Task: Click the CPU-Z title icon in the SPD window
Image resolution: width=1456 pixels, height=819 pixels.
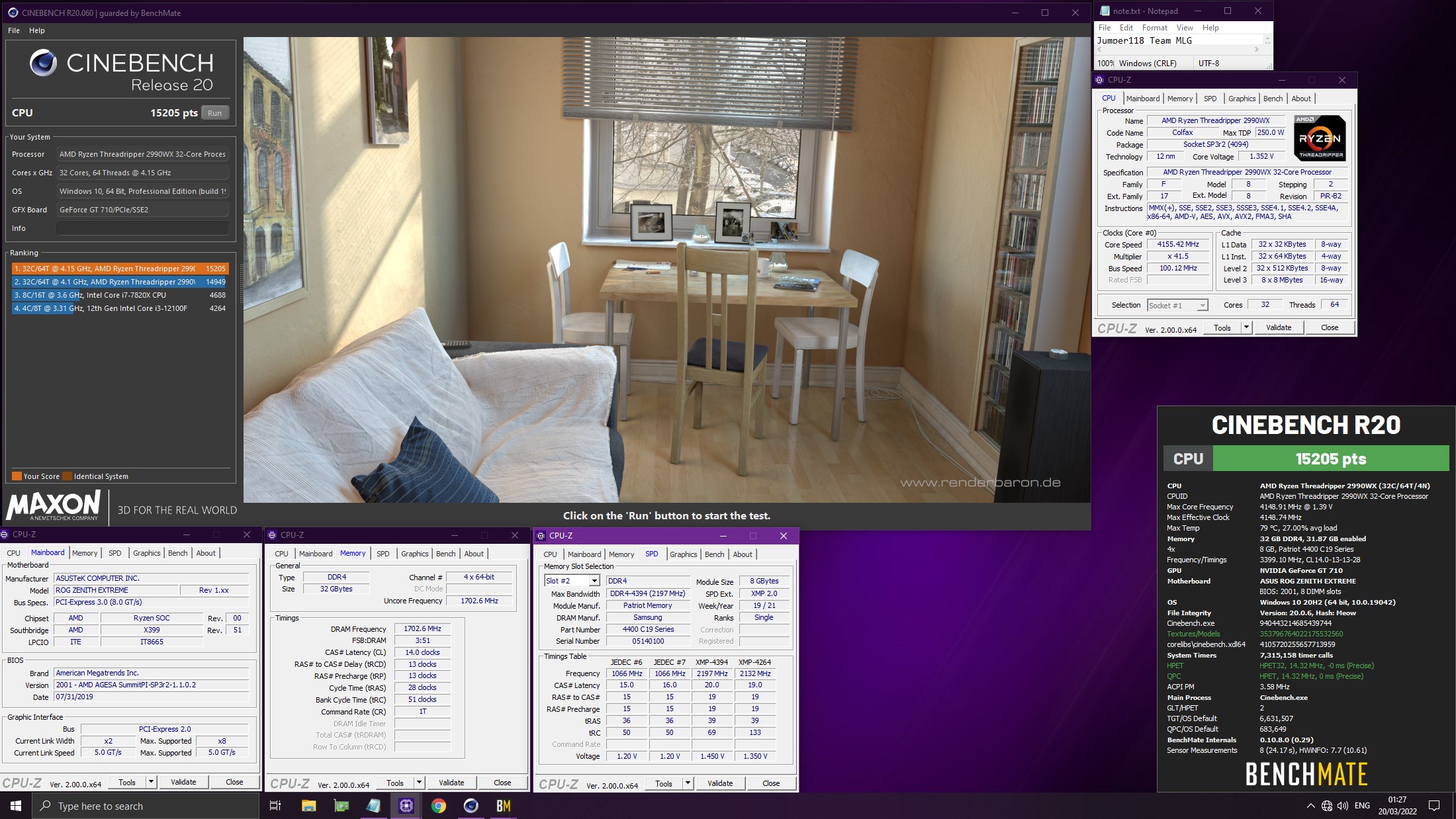Action: tap(541, 536)
